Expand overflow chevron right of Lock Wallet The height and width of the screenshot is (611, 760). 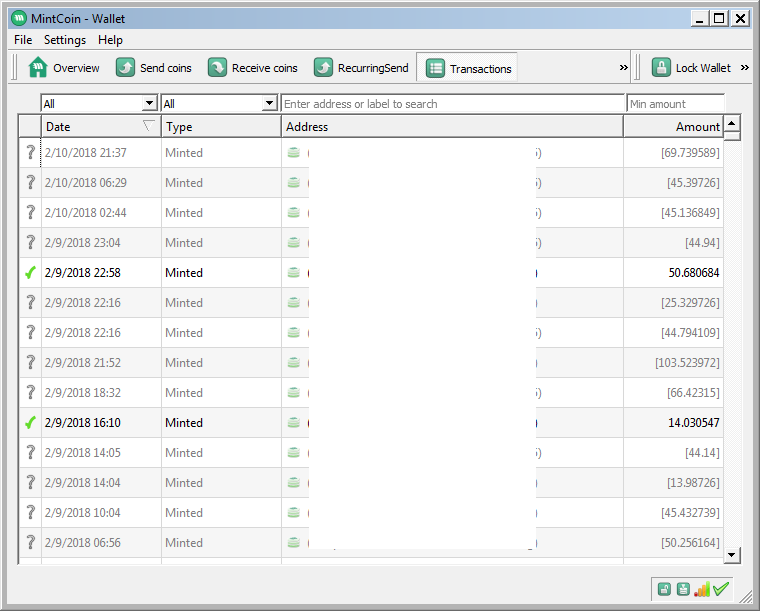tap(744, 68)
